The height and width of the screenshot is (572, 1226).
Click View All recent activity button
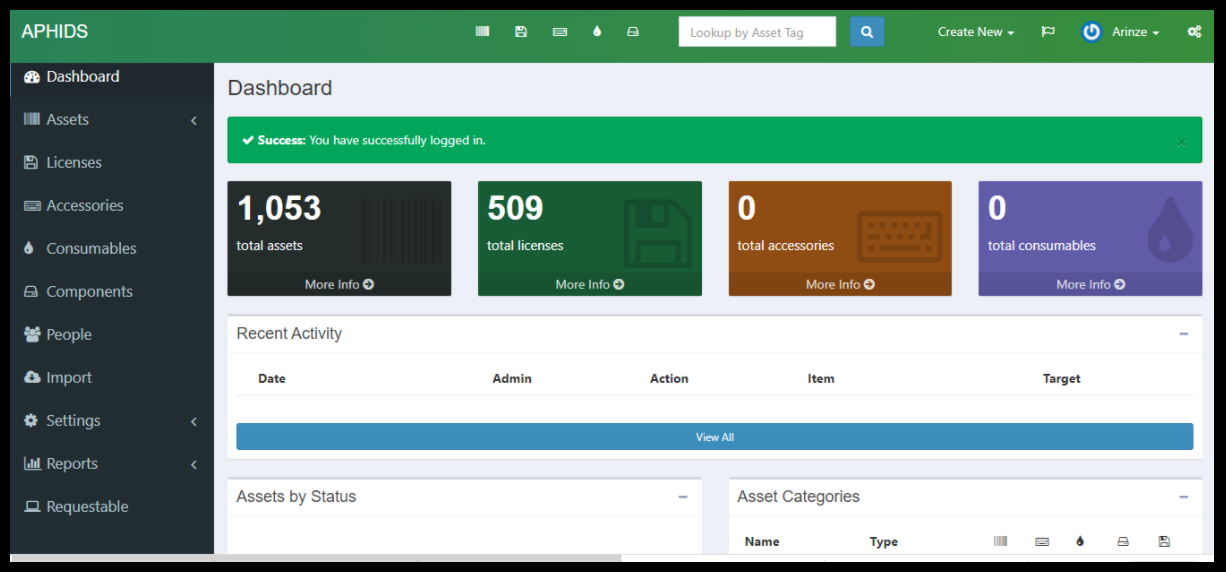tap(715, 437)
